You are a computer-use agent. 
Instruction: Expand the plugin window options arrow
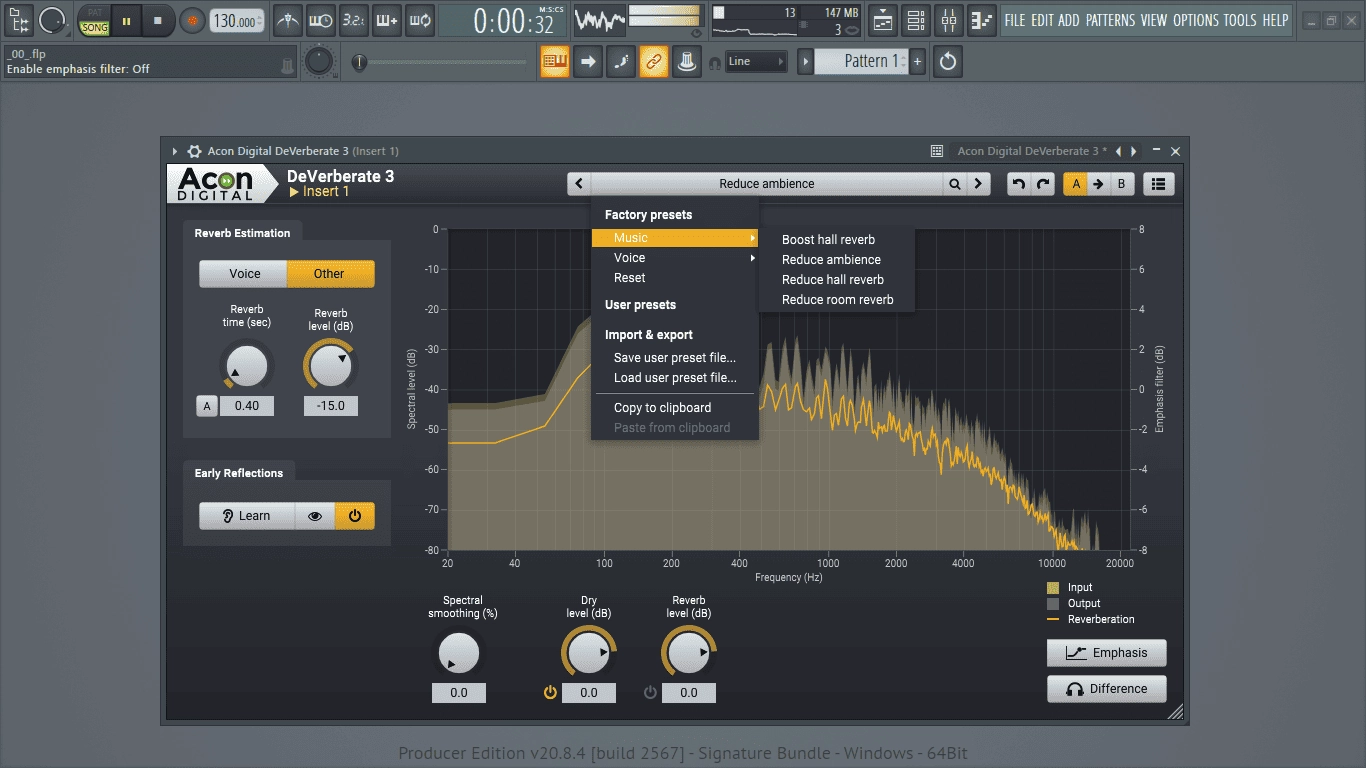coord(175,151)
